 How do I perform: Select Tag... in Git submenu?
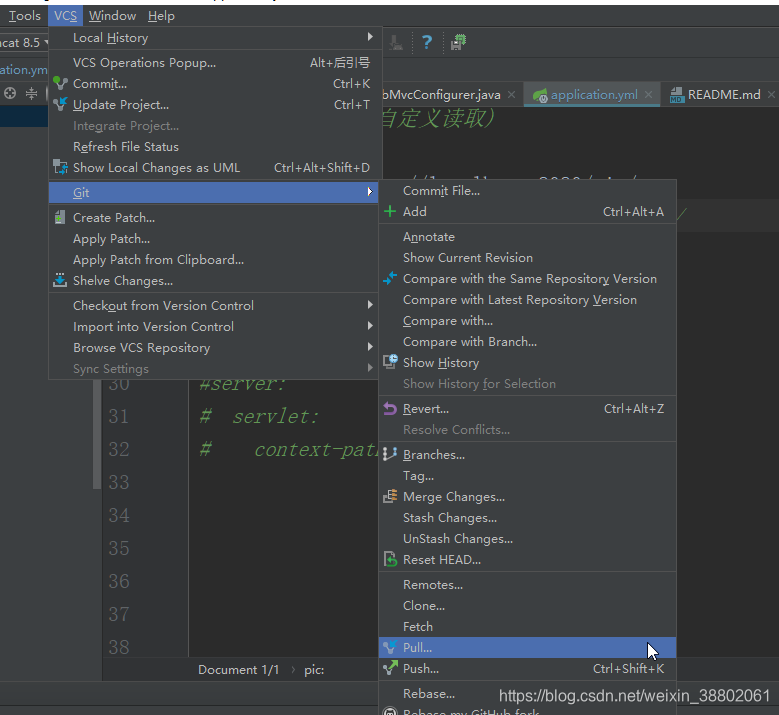click(527, 476)
